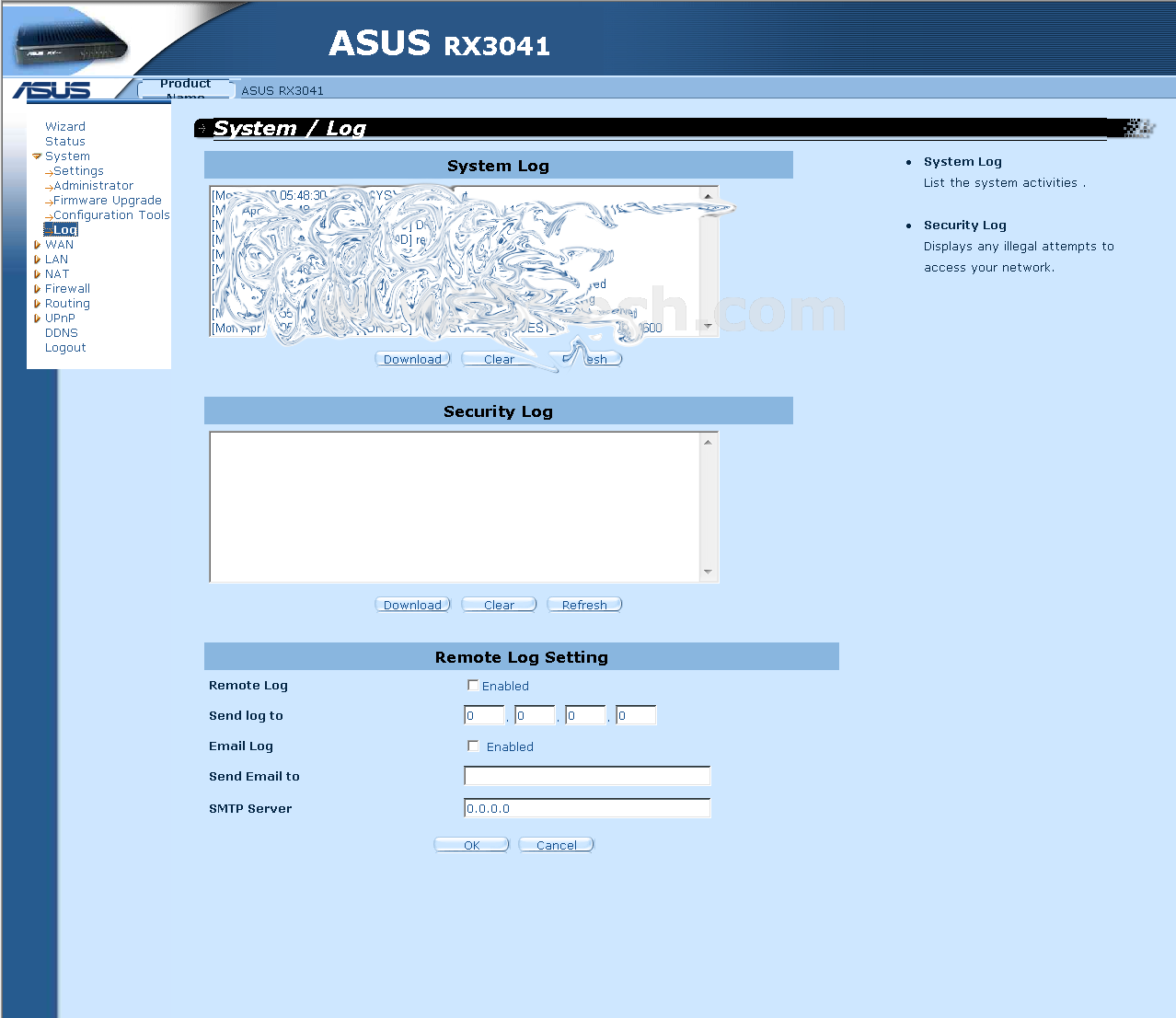Open the Configuration Tools page
Screen dimensions: 1176x1018
[x=111, y=215]
